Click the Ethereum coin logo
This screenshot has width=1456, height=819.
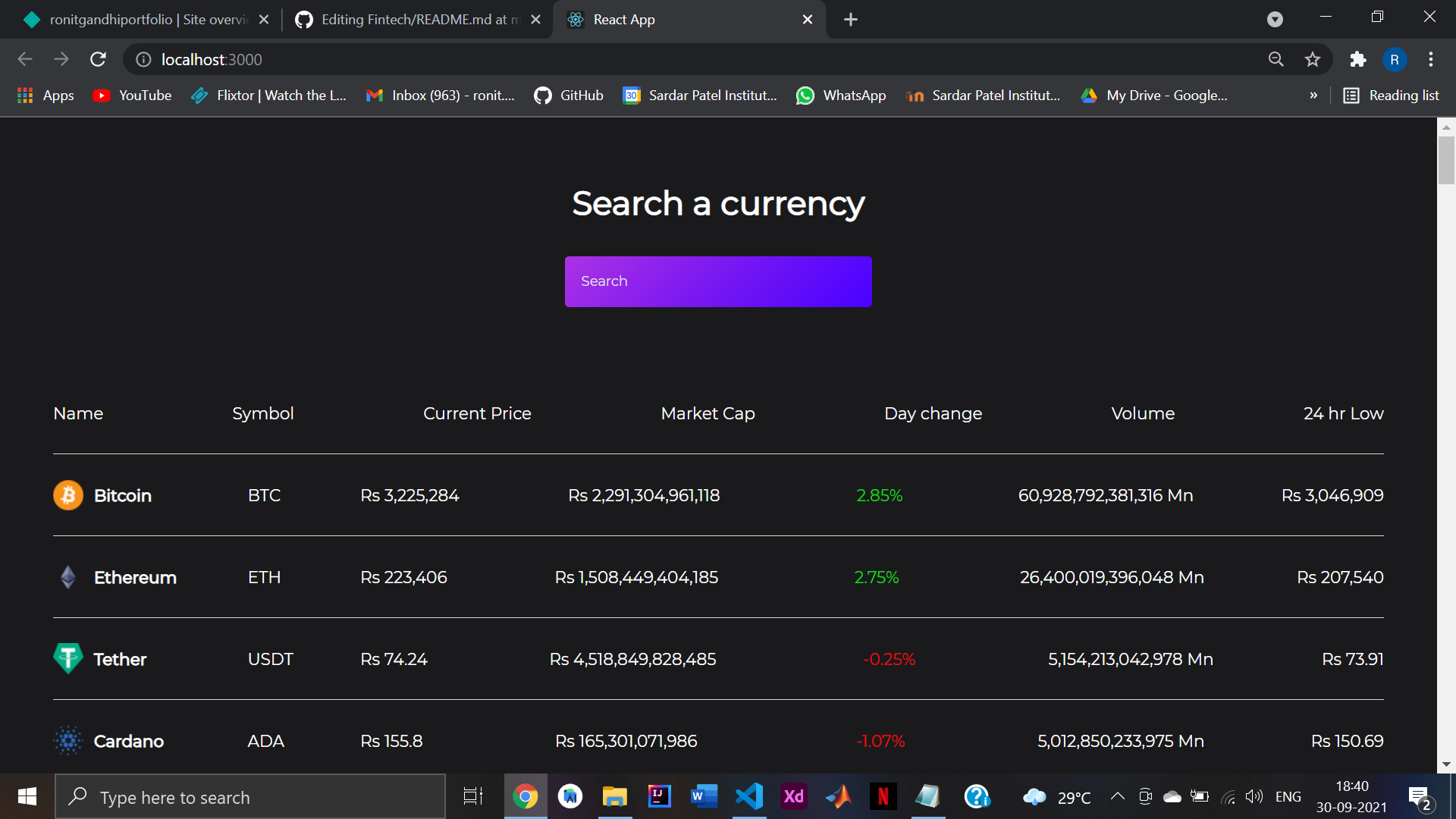(x=68, y=577)
